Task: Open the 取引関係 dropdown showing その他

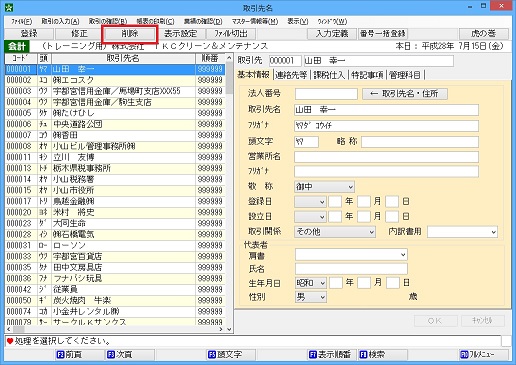Action: click(335, 232)
